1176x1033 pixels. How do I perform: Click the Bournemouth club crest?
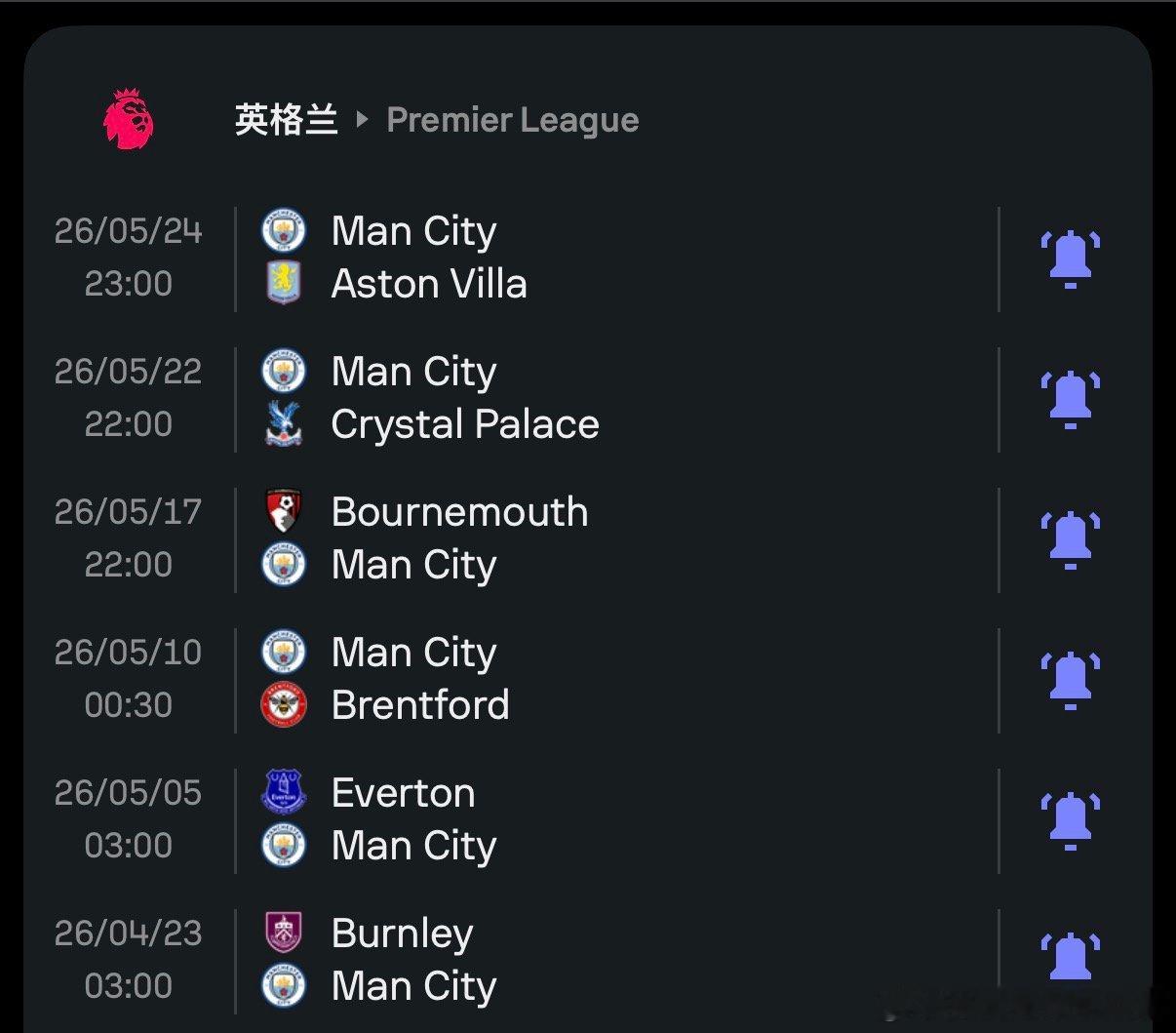click(x=284, y=512)
